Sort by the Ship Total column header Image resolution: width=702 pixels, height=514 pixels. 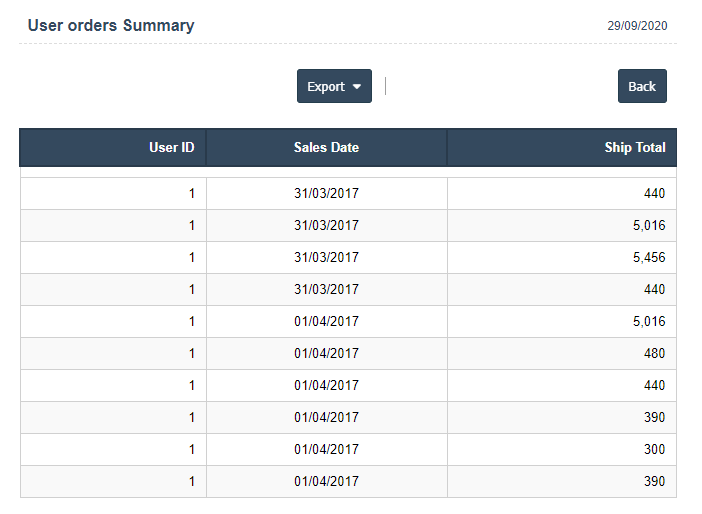tap(634, 148)
